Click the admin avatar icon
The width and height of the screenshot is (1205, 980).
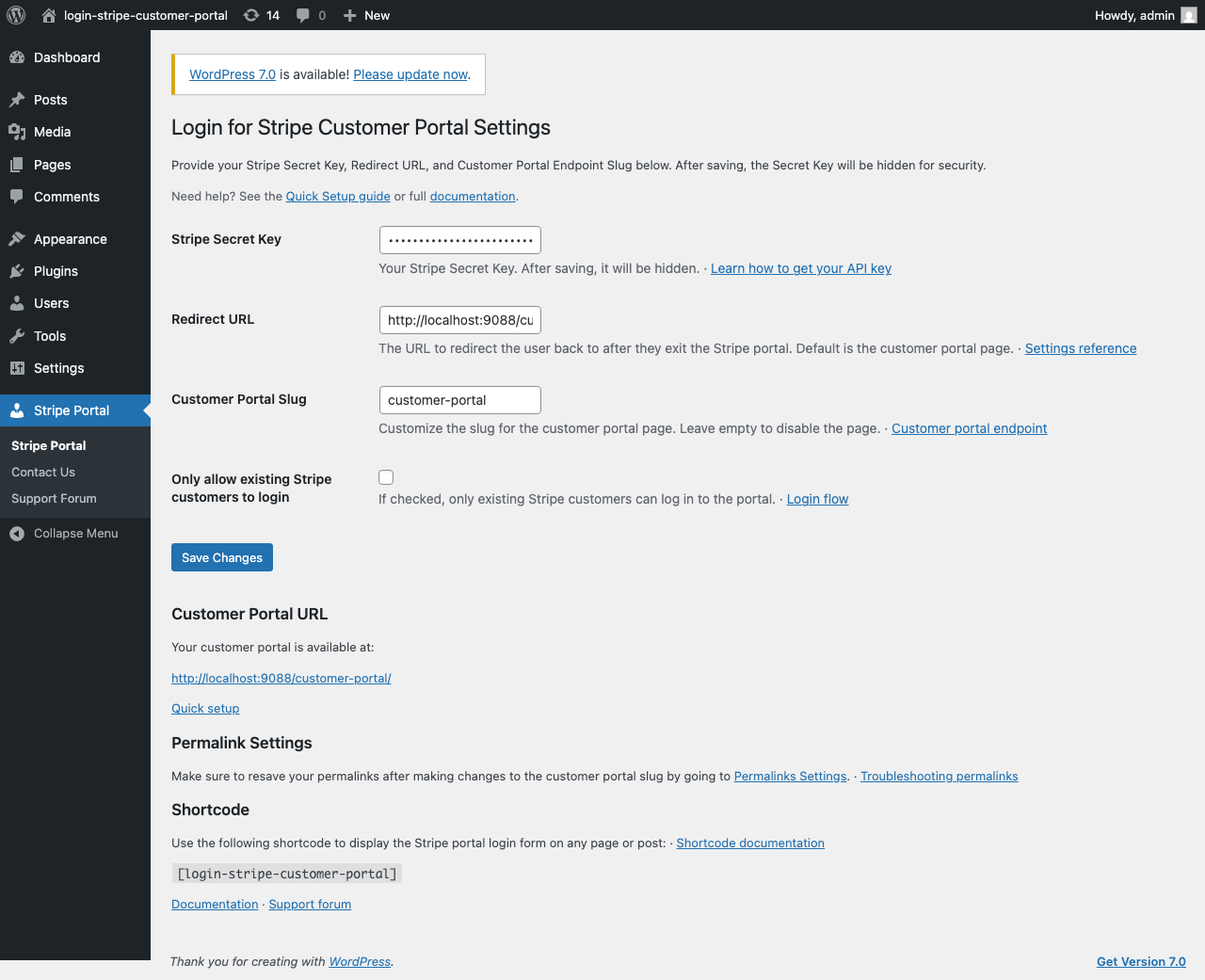(1189, 15)
